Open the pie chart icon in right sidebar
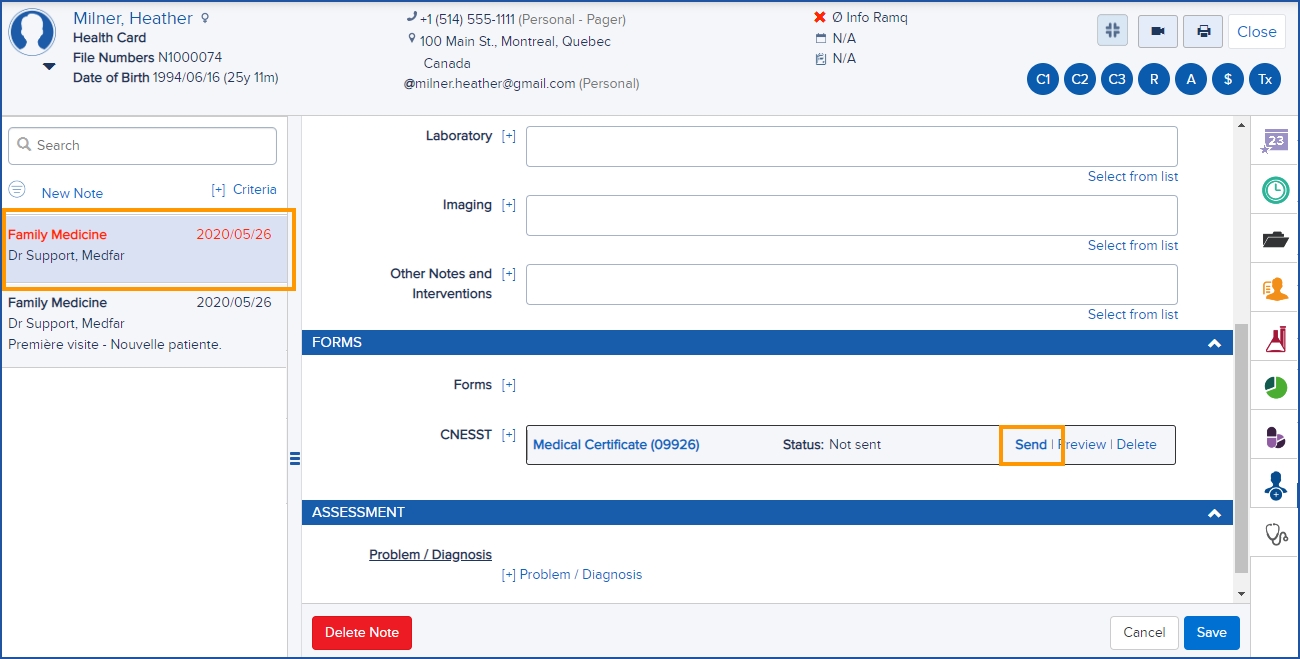 [x=1274, y=386]
